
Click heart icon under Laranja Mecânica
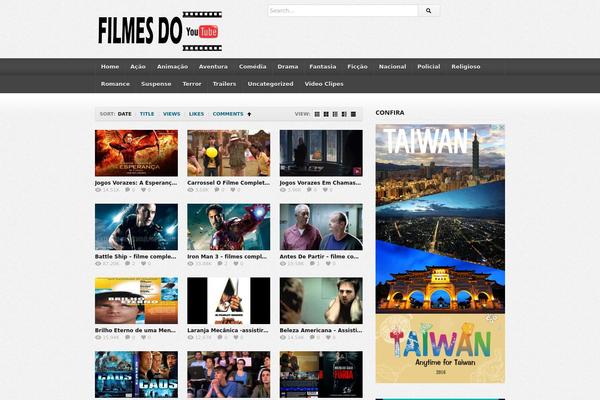(x=236, y=337)
